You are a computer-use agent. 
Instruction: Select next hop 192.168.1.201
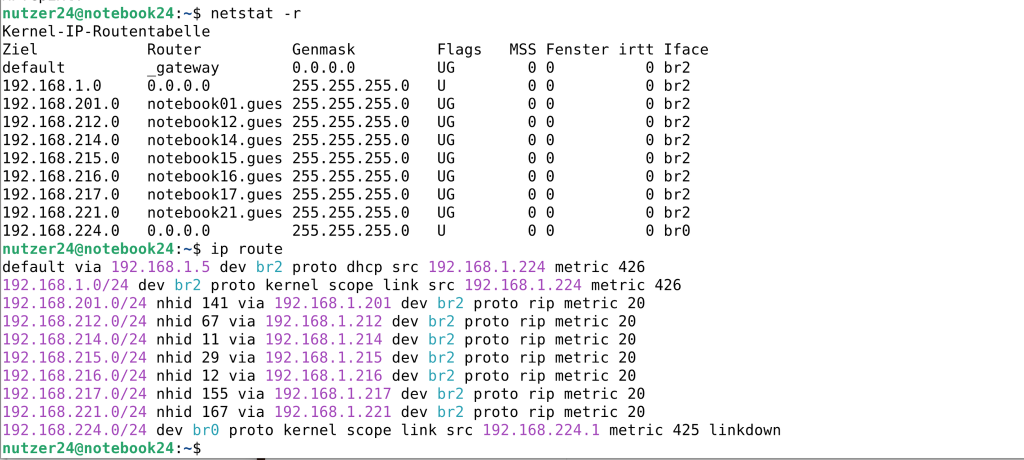[x=333, y=303]
